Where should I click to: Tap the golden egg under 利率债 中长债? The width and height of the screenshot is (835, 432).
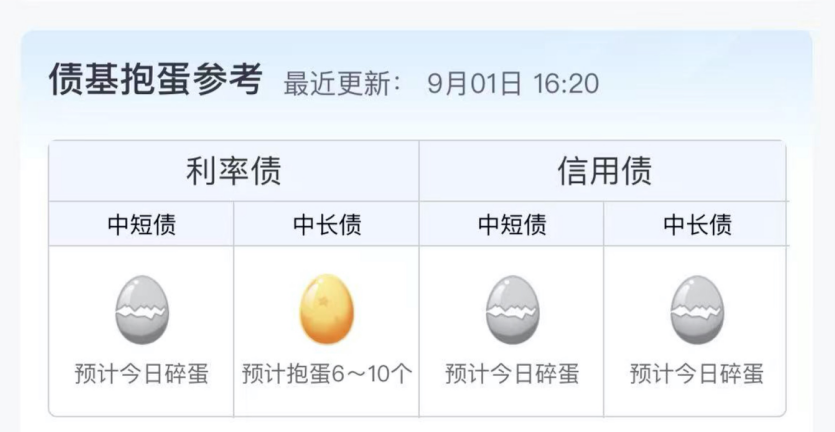click(x=326, y=309)
